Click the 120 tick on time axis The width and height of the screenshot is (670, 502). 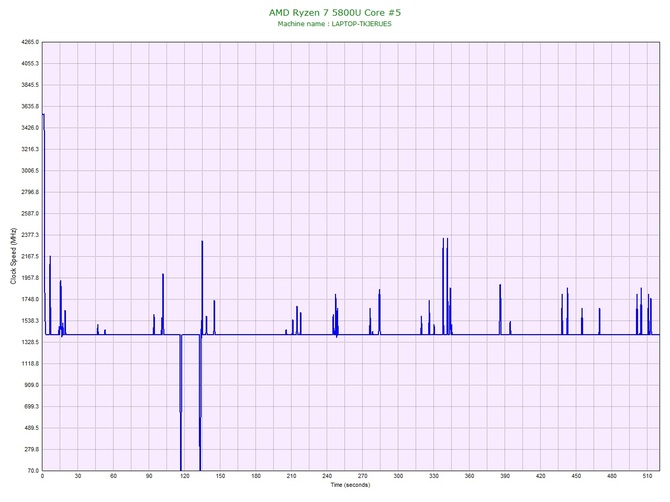tap(185, 476)
